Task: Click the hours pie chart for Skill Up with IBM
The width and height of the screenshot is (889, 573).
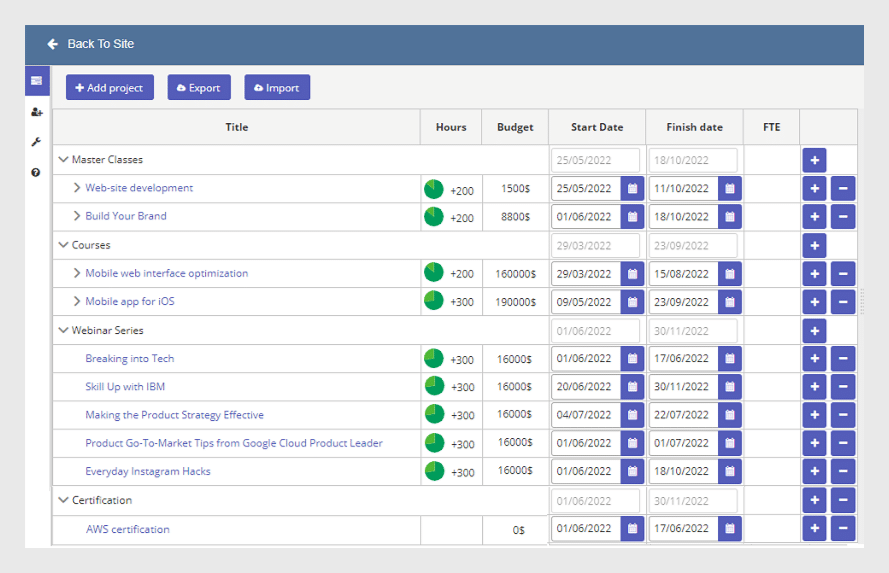Action: (x=434, y=385)
